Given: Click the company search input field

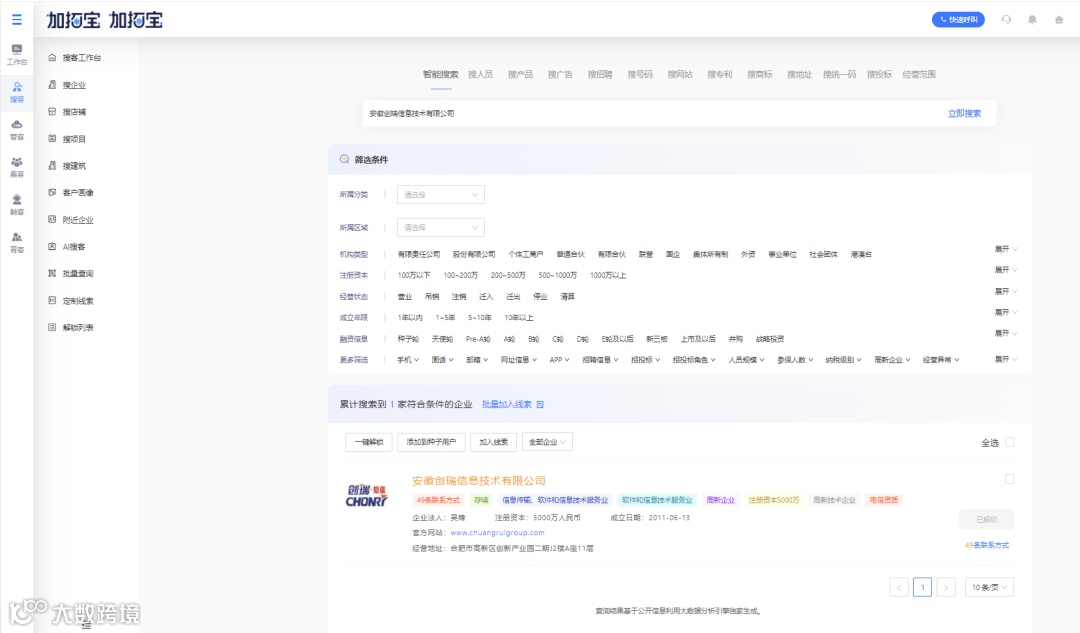Looking at the screenshot, I should pyautogui.click(x=647, y=114).
